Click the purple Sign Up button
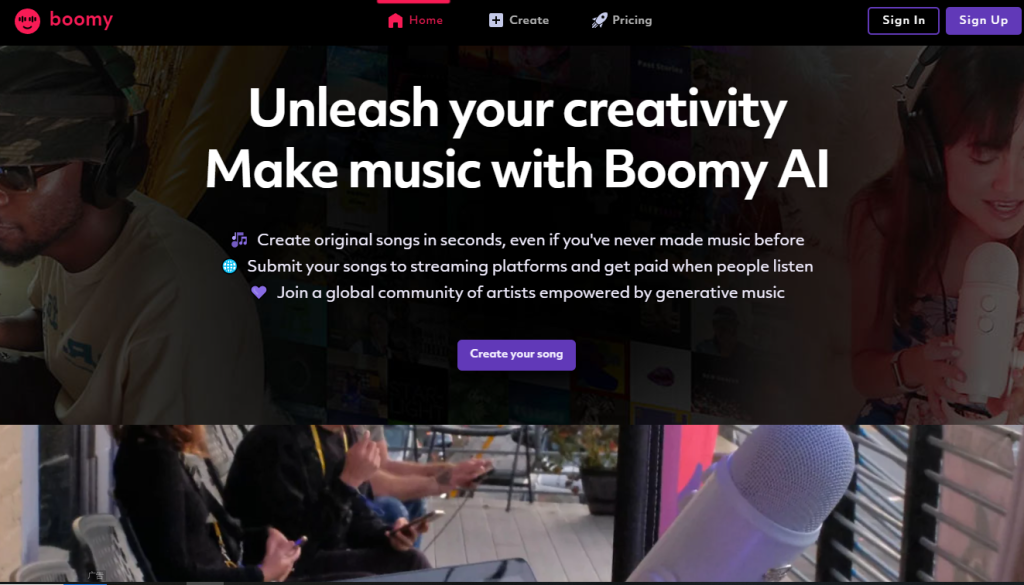1024x585 pixels. [x=983, y=20]
